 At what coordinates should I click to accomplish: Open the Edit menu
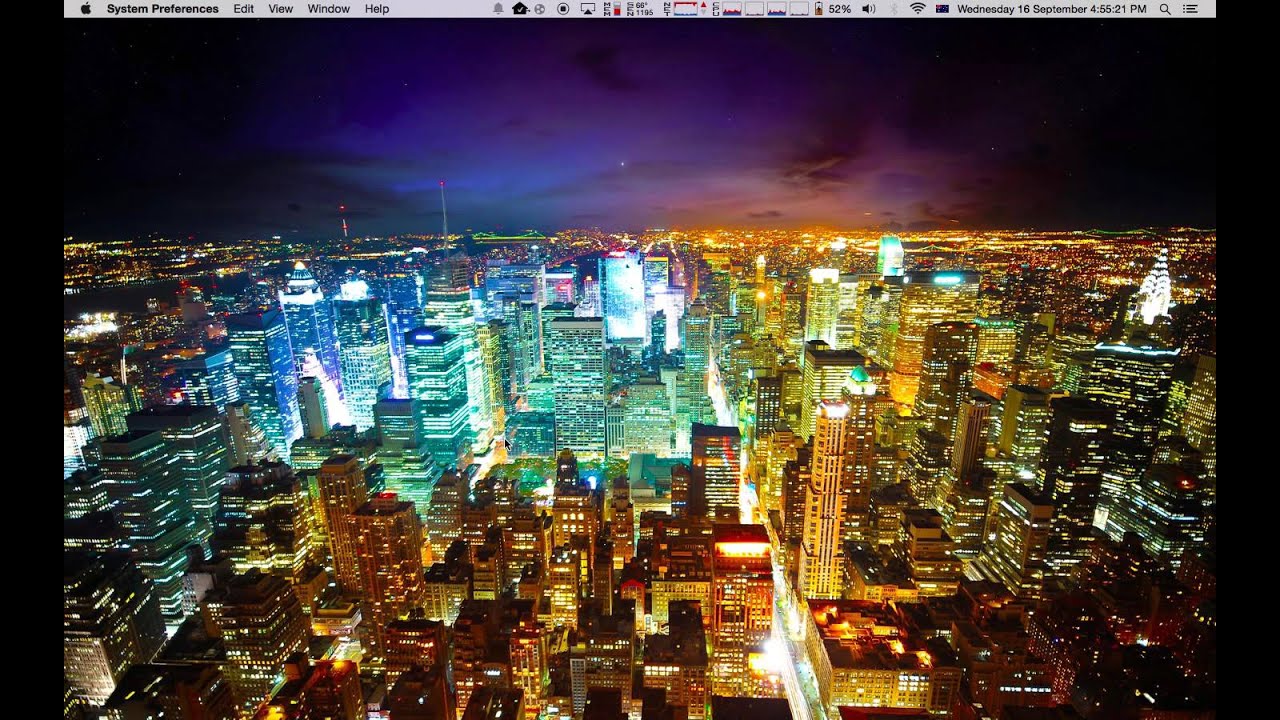point(243,9)
